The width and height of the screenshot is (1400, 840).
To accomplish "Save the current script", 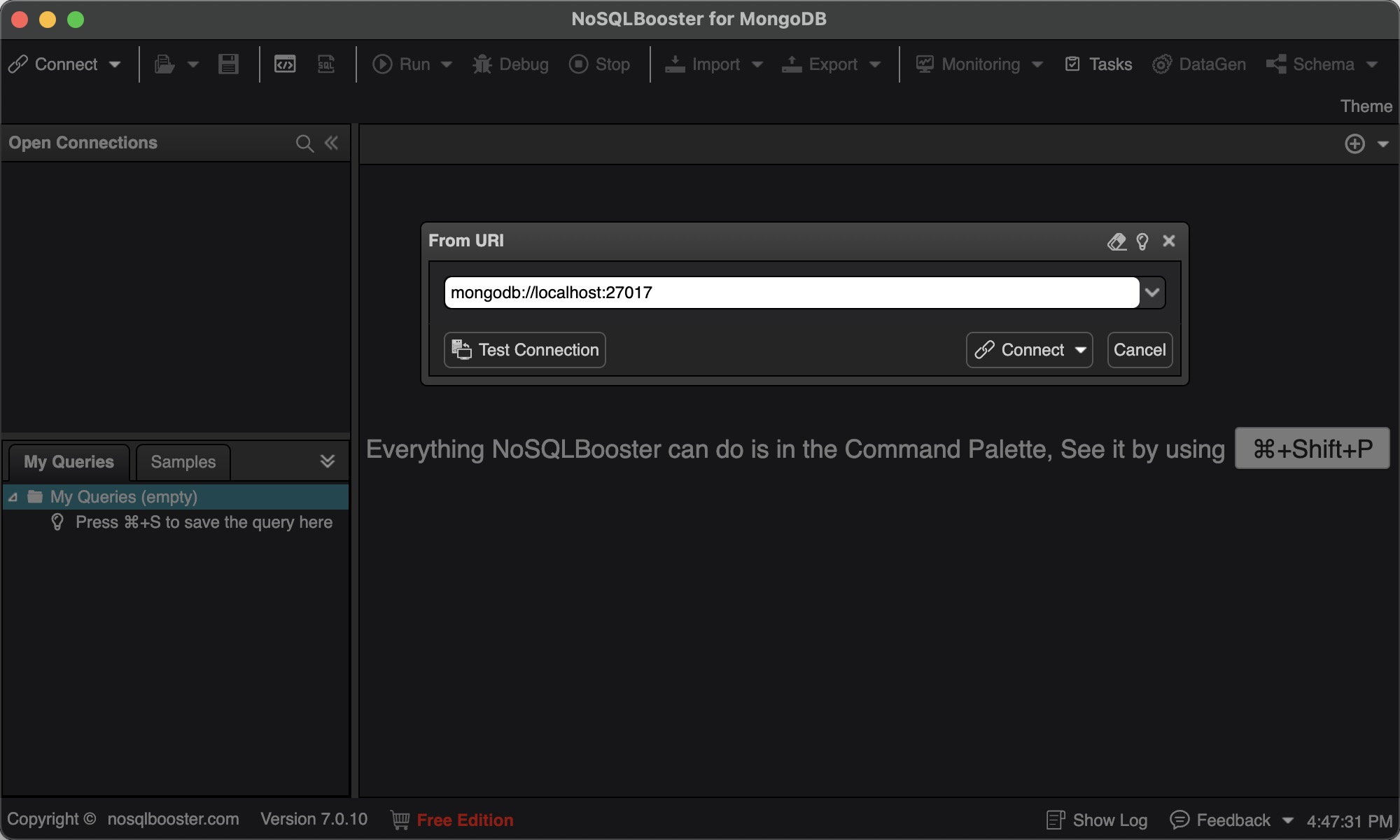I will [x=228, y=64].
